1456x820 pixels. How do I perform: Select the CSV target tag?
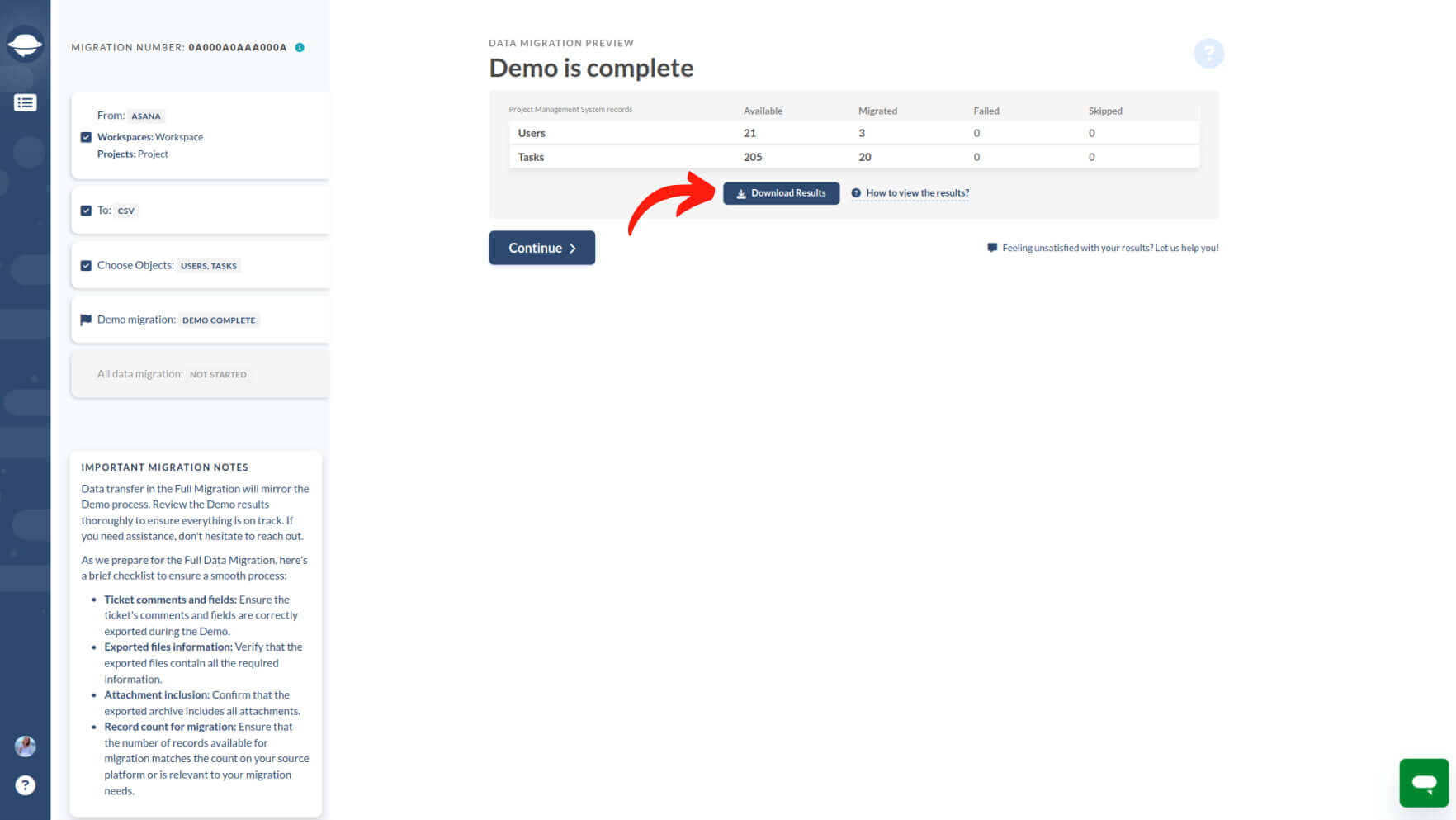pyautogui.click(x=125, y=211)
